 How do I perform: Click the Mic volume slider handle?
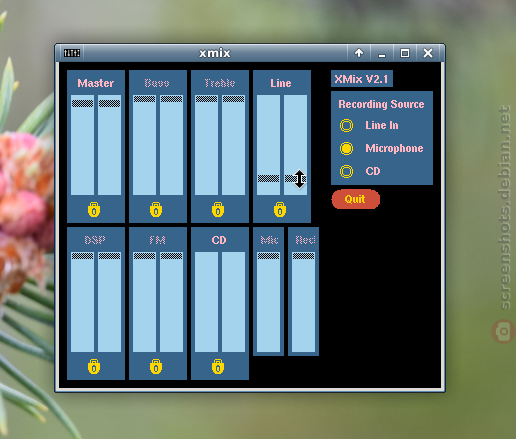(269, 256)
